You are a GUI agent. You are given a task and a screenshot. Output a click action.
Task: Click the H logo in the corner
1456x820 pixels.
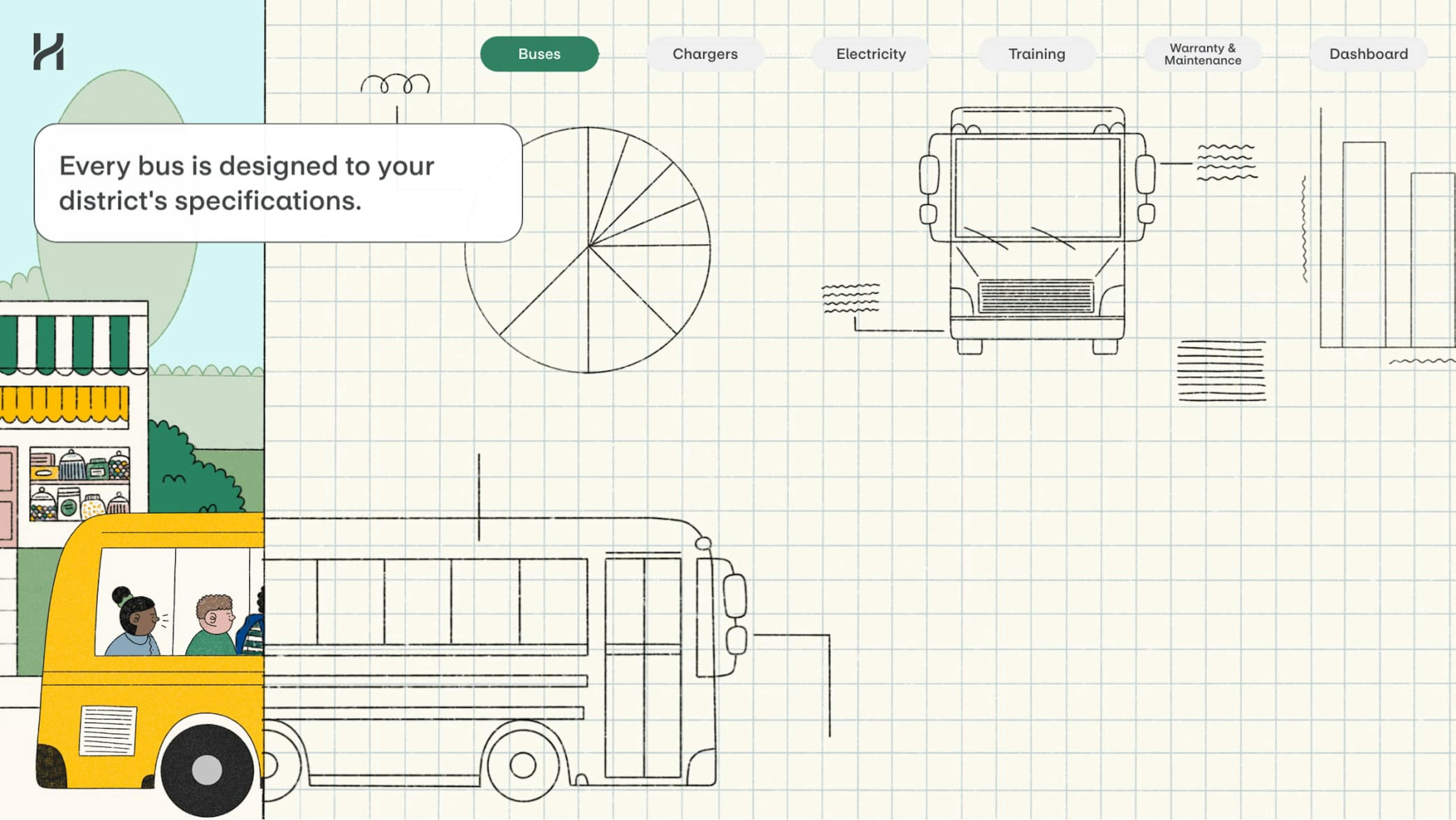49,52
